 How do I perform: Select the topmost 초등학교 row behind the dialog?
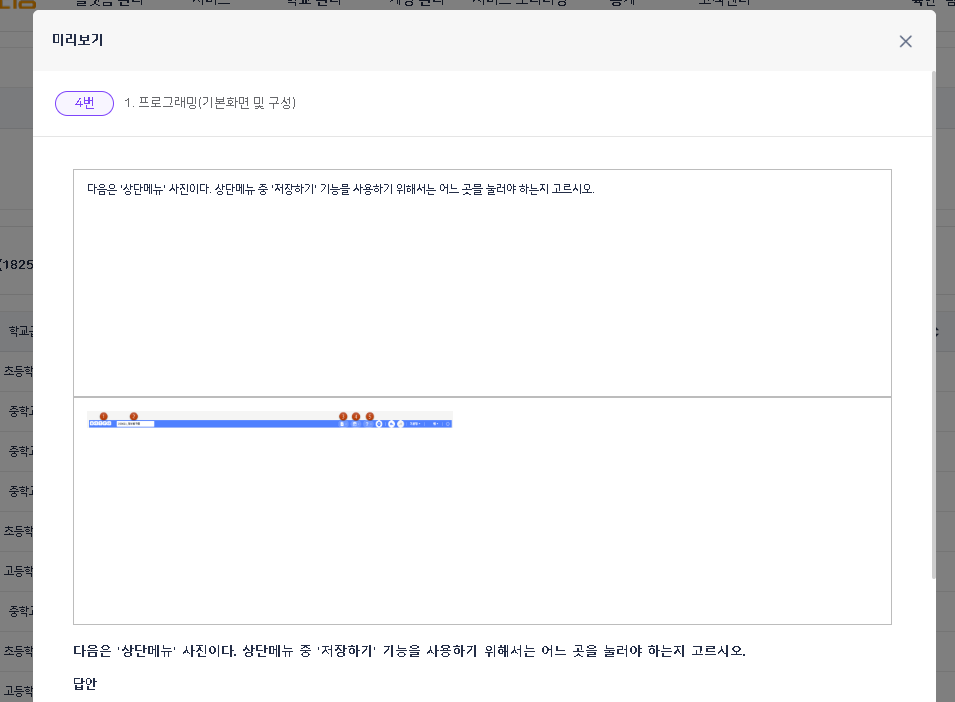click(17, 371)
